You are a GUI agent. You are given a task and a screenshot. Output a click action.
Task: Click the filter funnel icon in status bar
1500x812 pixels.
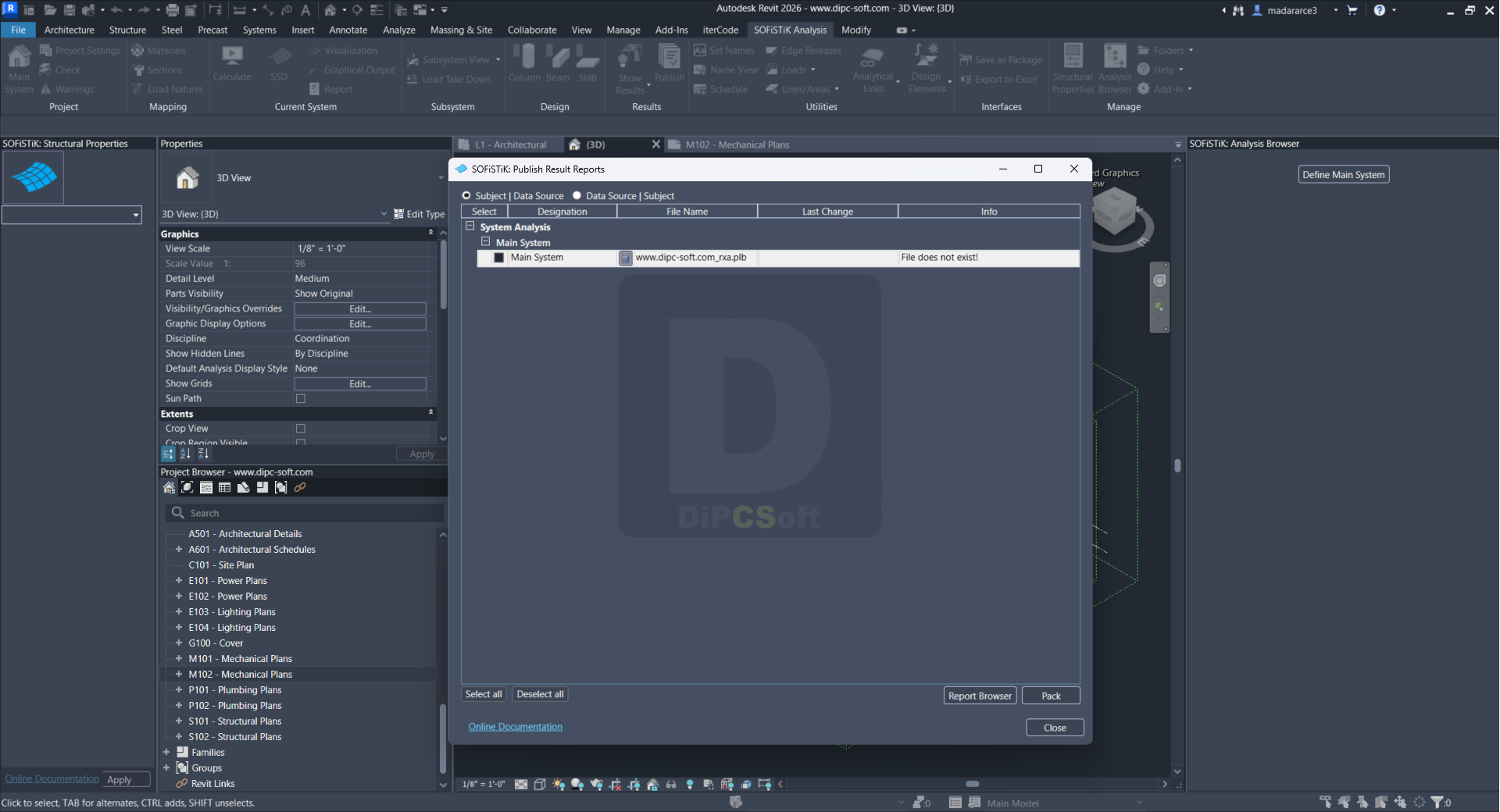point(1436,802)
